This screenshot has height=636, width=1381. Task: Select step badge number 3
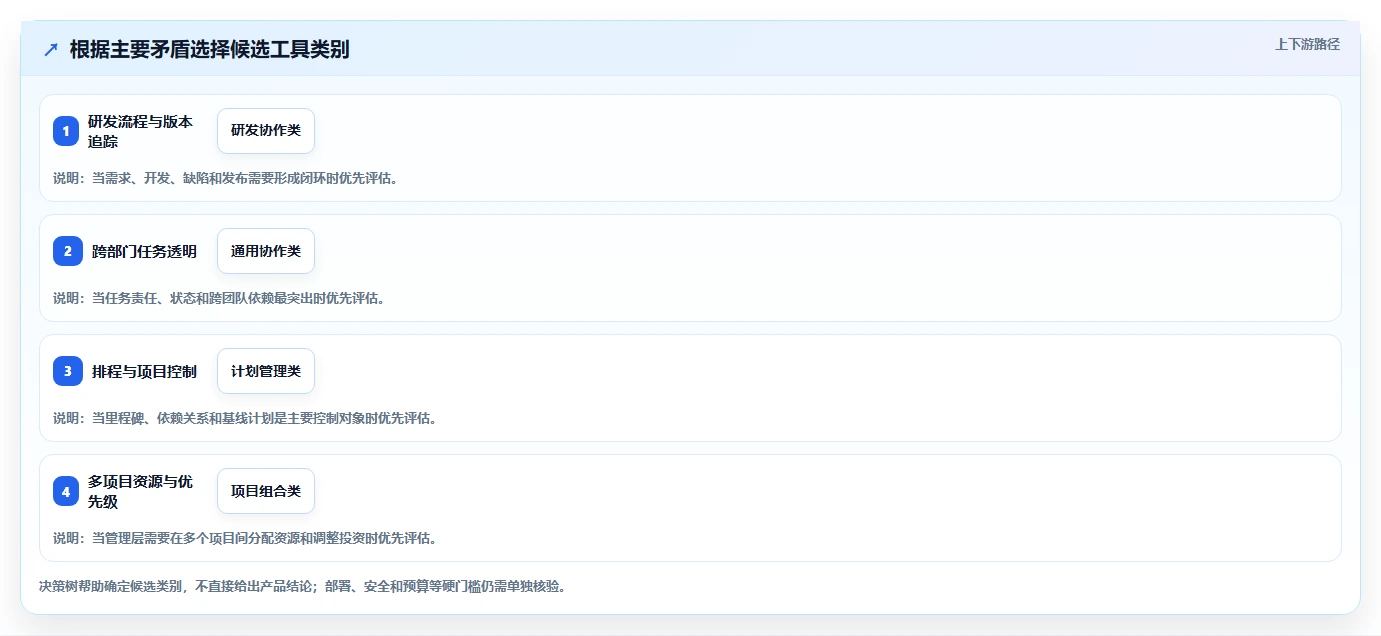(x=68, y=371)
